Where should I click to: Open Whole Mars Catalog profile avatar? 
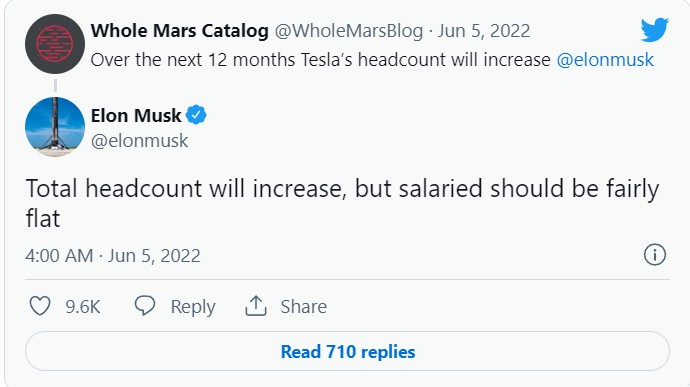[x=55, y=44]
